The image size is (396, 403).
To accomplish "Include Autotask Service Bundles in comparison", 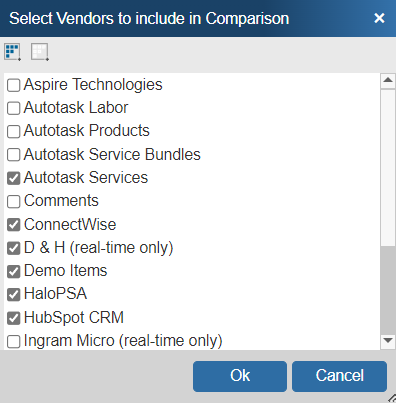I will [x=14, y=155].
